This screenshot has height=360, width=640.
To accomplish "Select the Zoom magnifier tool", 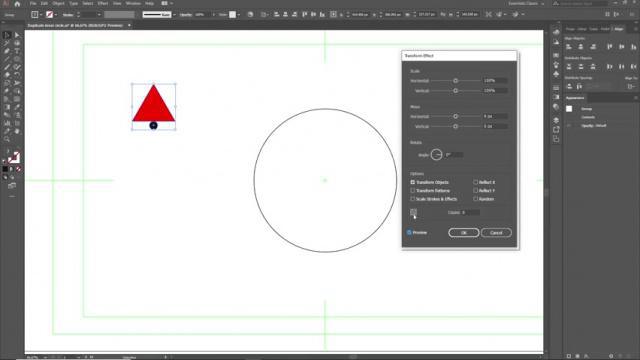I will [x=7, y=139].
